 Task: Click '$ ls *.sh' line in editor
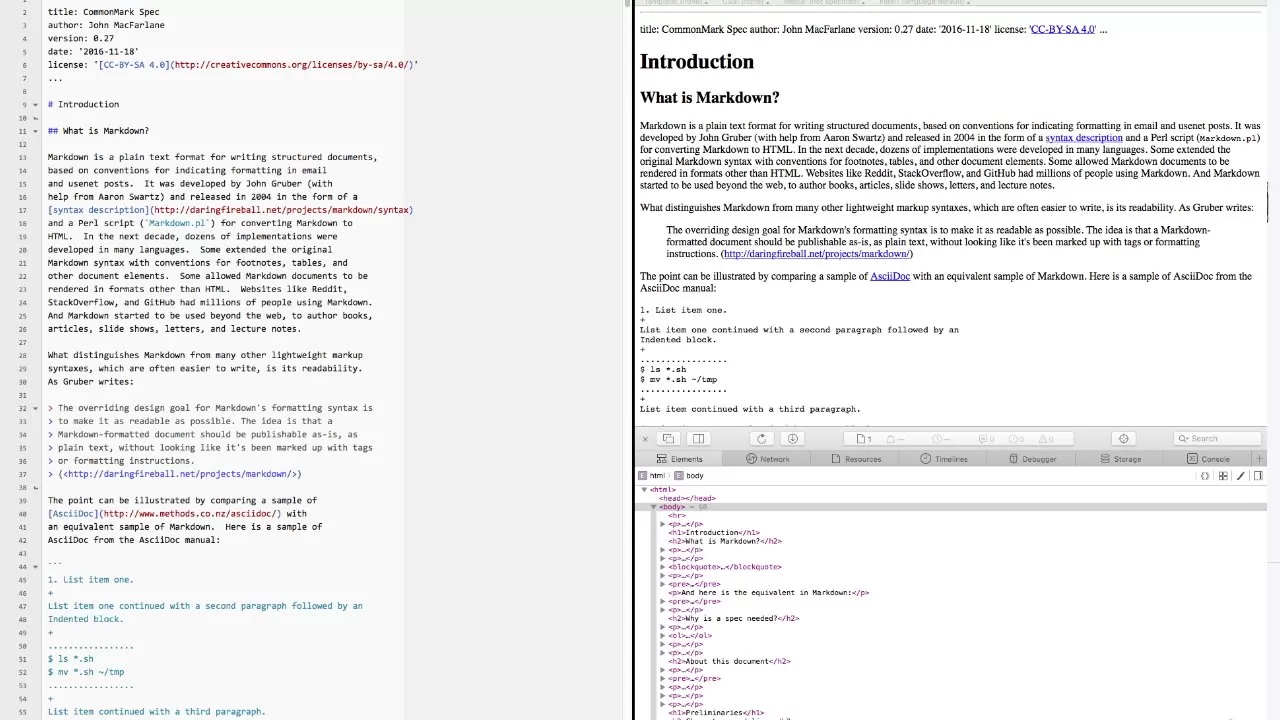pyautogui.click(x=71, y=659)
